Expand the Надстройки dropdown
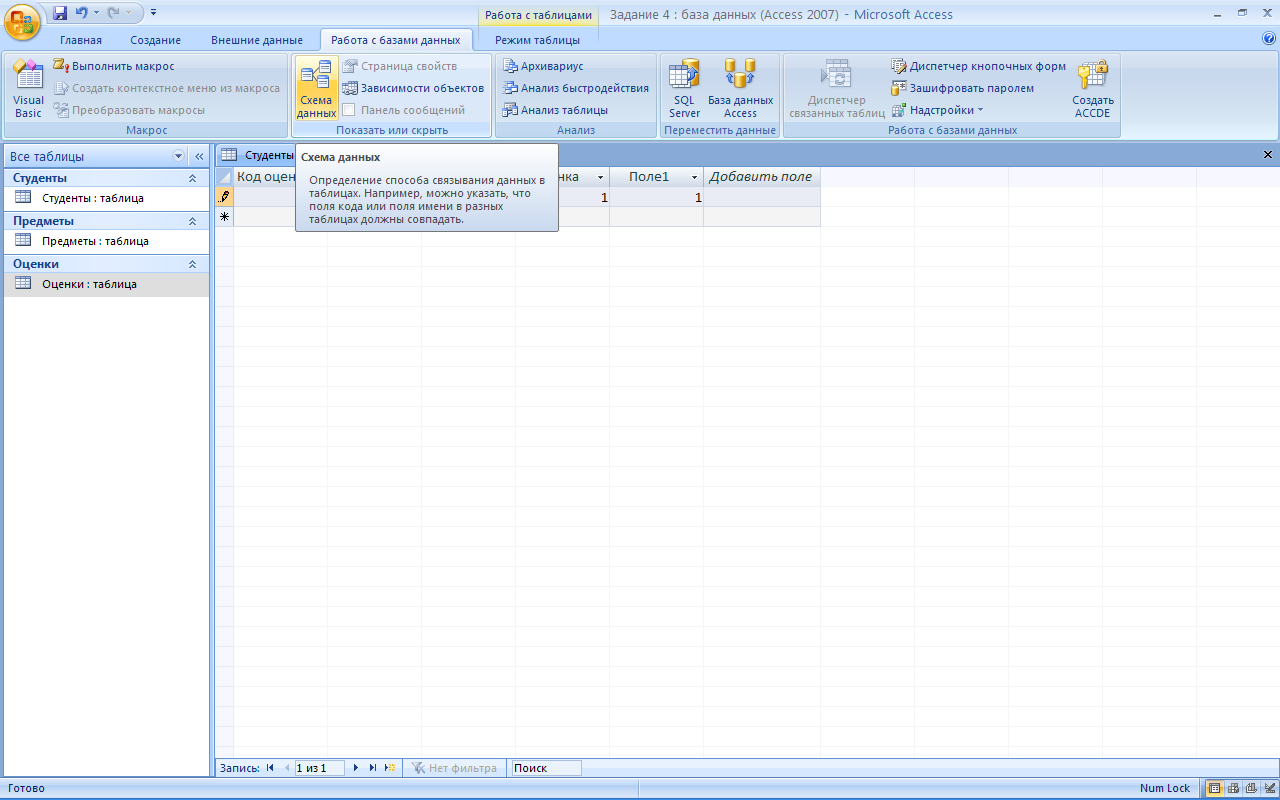Screen dimensions: 1280x800 coord(938,110)
